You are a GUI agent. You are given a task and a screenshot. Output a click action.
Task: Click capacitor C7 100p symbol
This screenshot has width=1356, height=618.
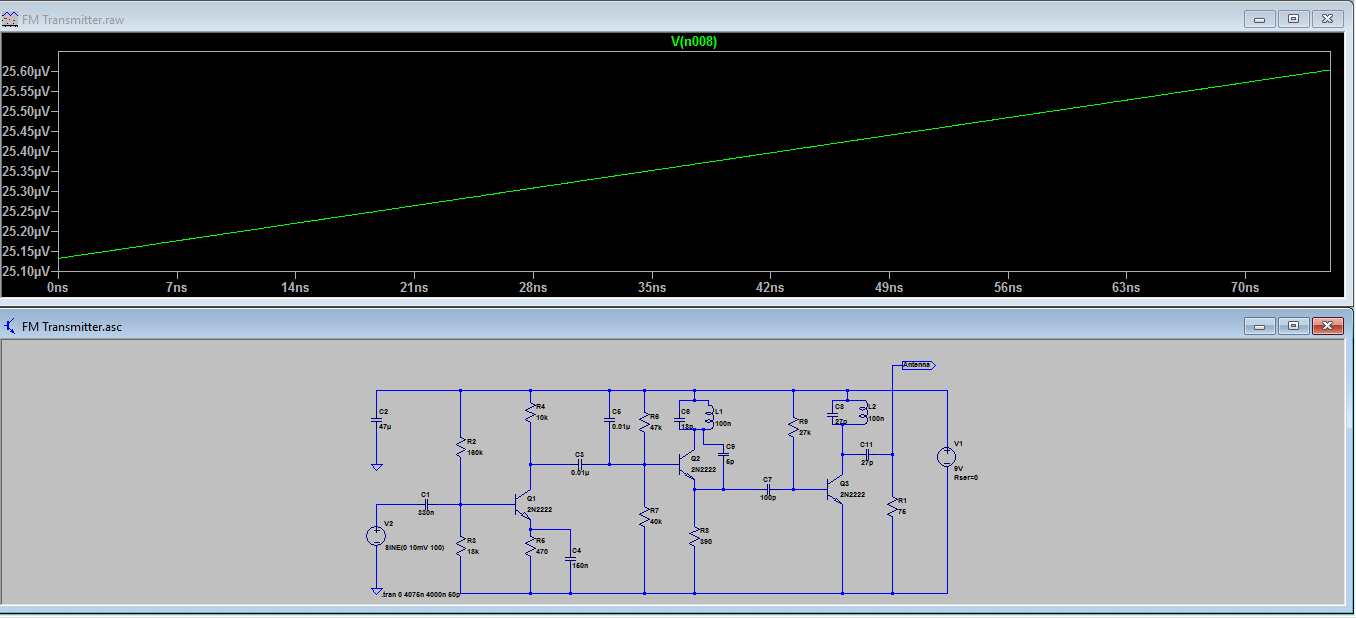[770, 490]
